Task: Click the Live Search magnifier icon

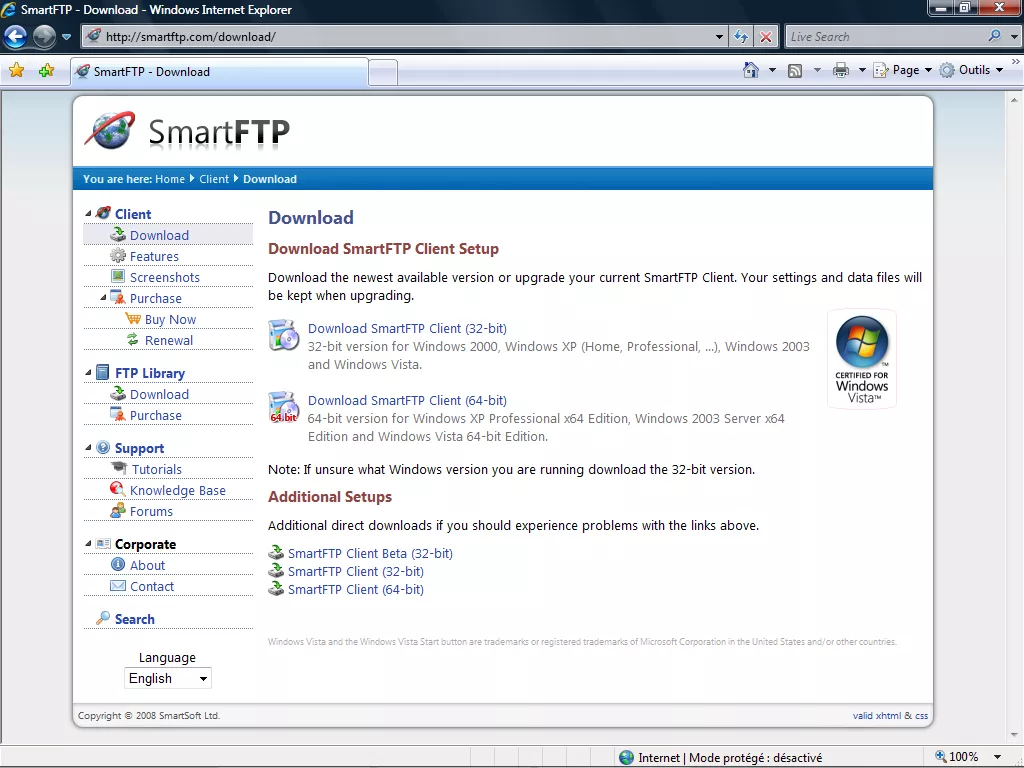Action: click(x=994, y=37)
